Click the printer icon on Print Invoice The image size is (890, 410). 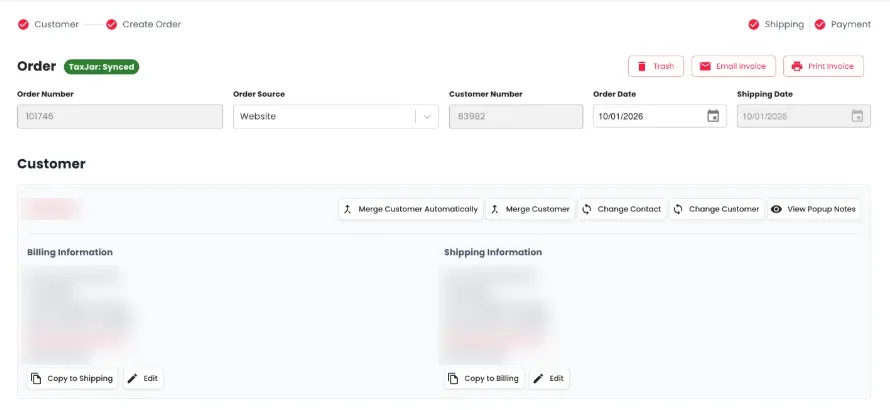(x=797, y=66)
